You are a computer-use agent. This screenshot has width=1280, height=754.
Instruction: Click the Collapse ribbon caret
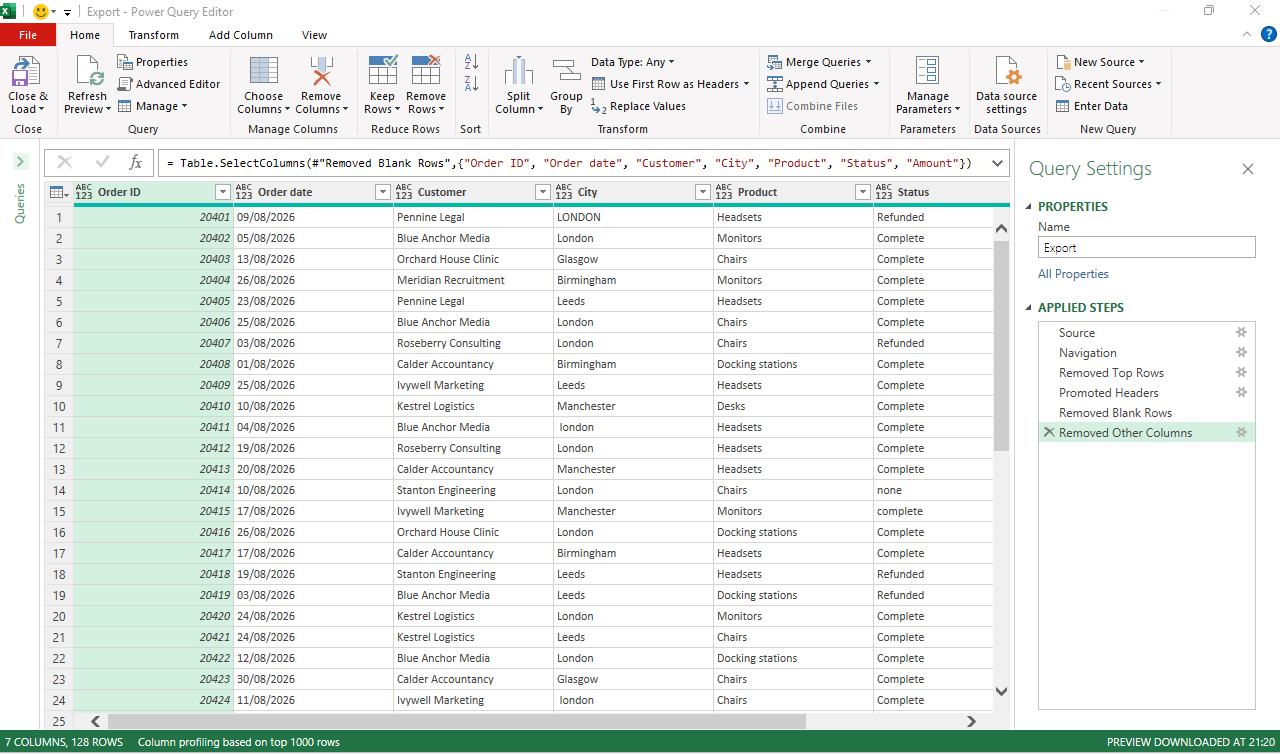(1246, 35)
